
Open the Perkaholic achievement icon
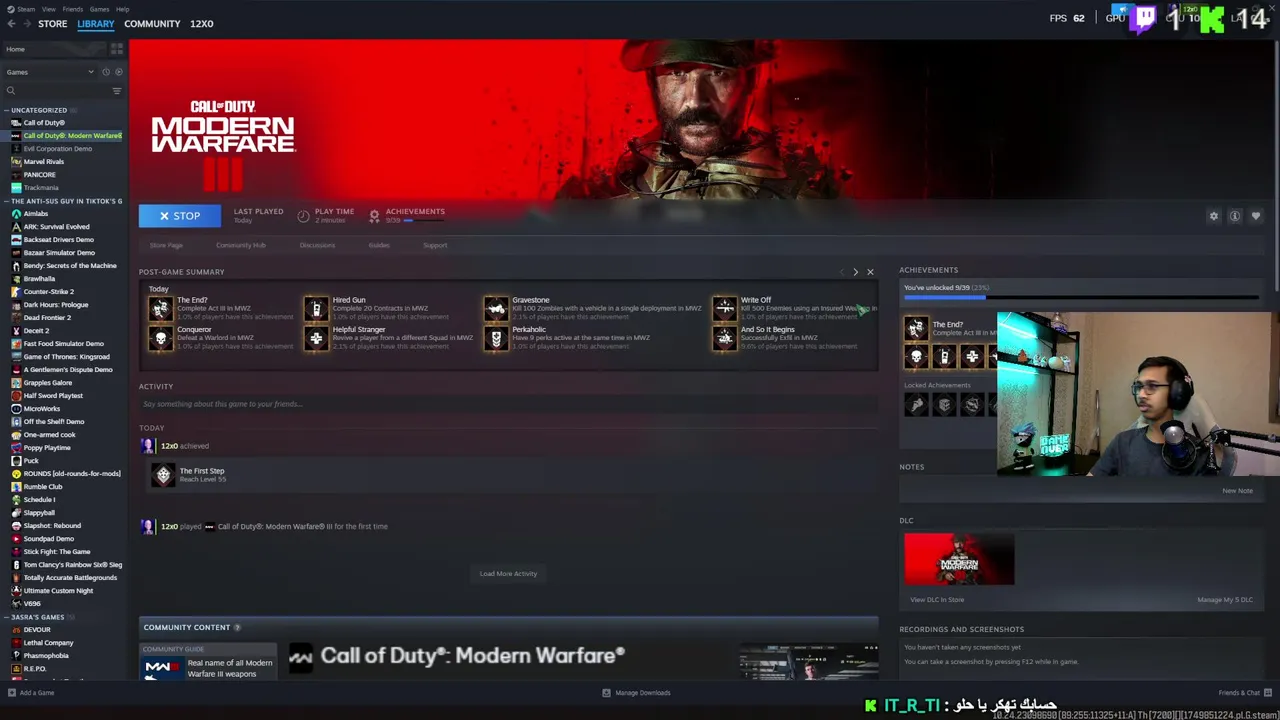496,338
